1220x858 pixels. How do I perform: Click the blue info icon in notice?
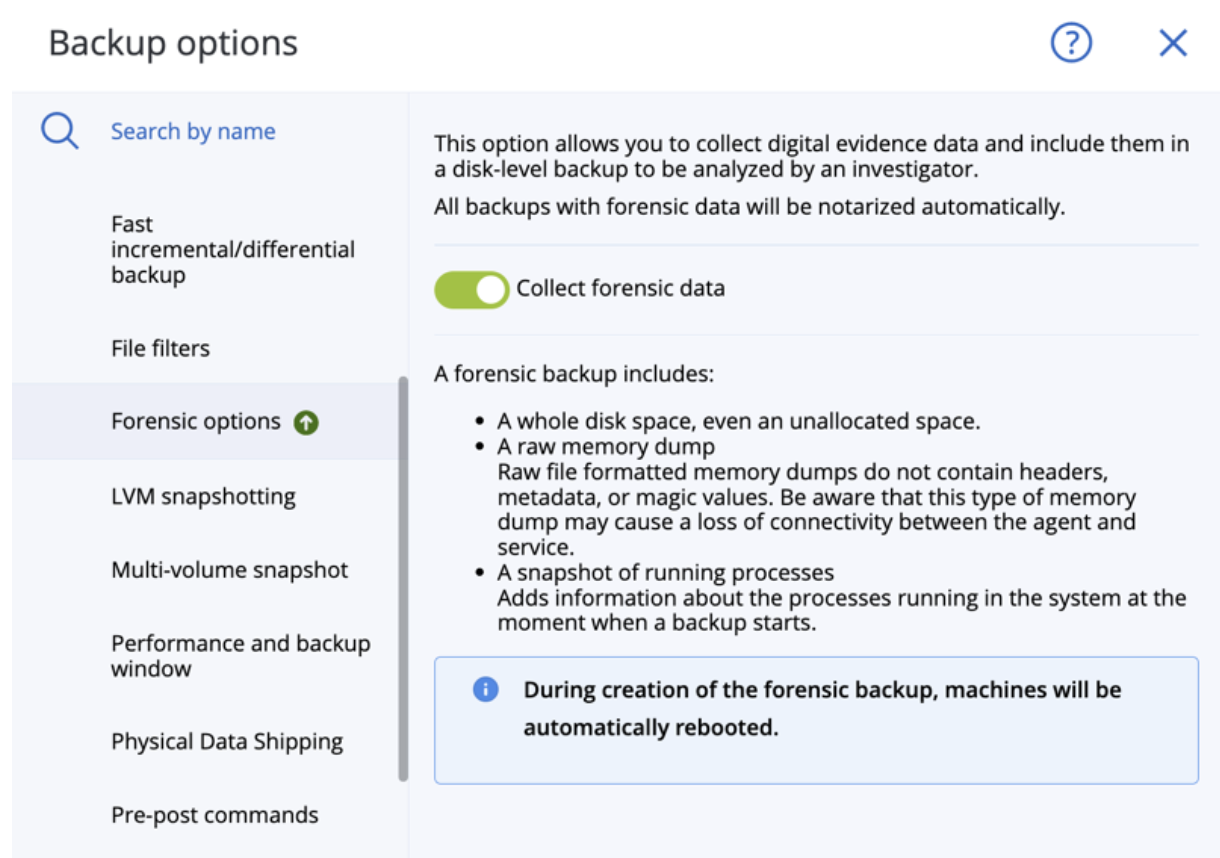(x=486, y=690)
